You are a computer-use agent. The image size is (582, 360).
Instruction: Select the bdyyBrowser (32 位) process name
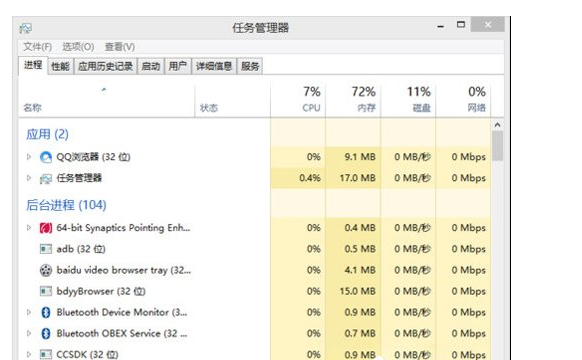101,291
